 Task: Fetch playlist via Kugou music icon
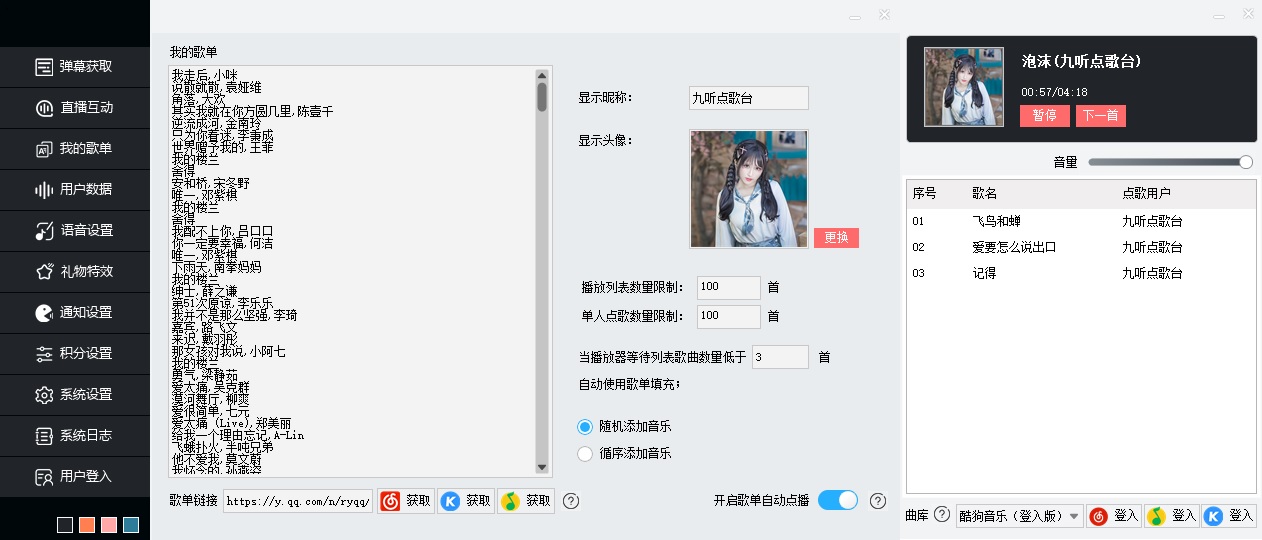(x=466, y=501)
